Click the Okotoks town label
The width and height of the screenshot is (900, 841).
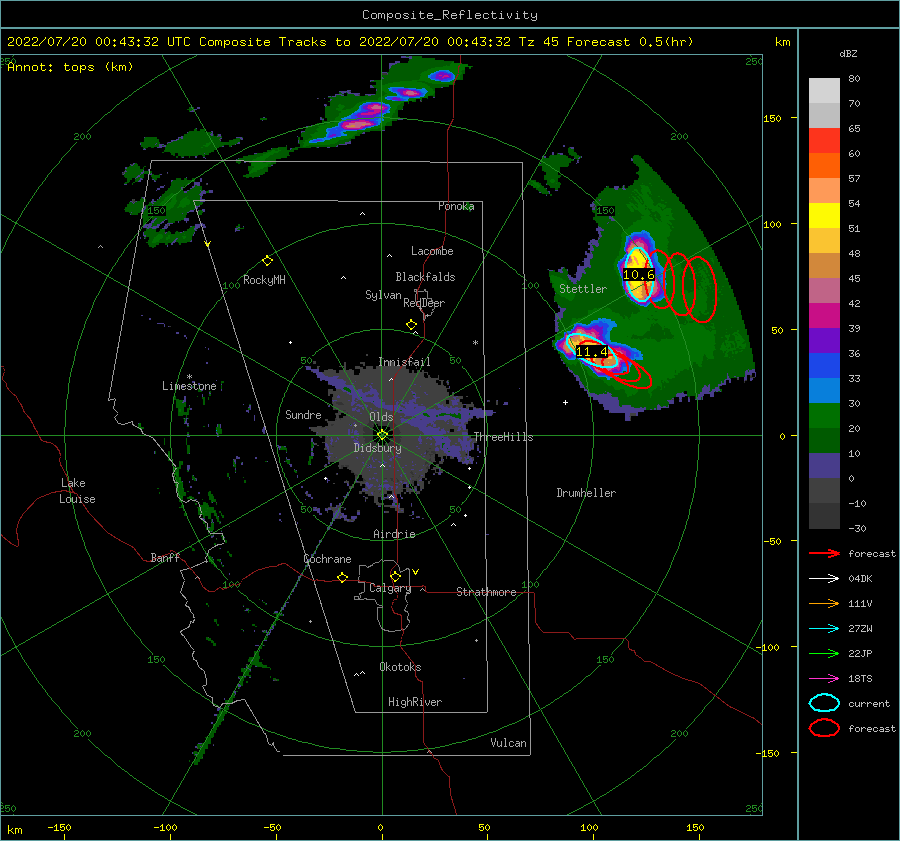[x=400, y=667]
